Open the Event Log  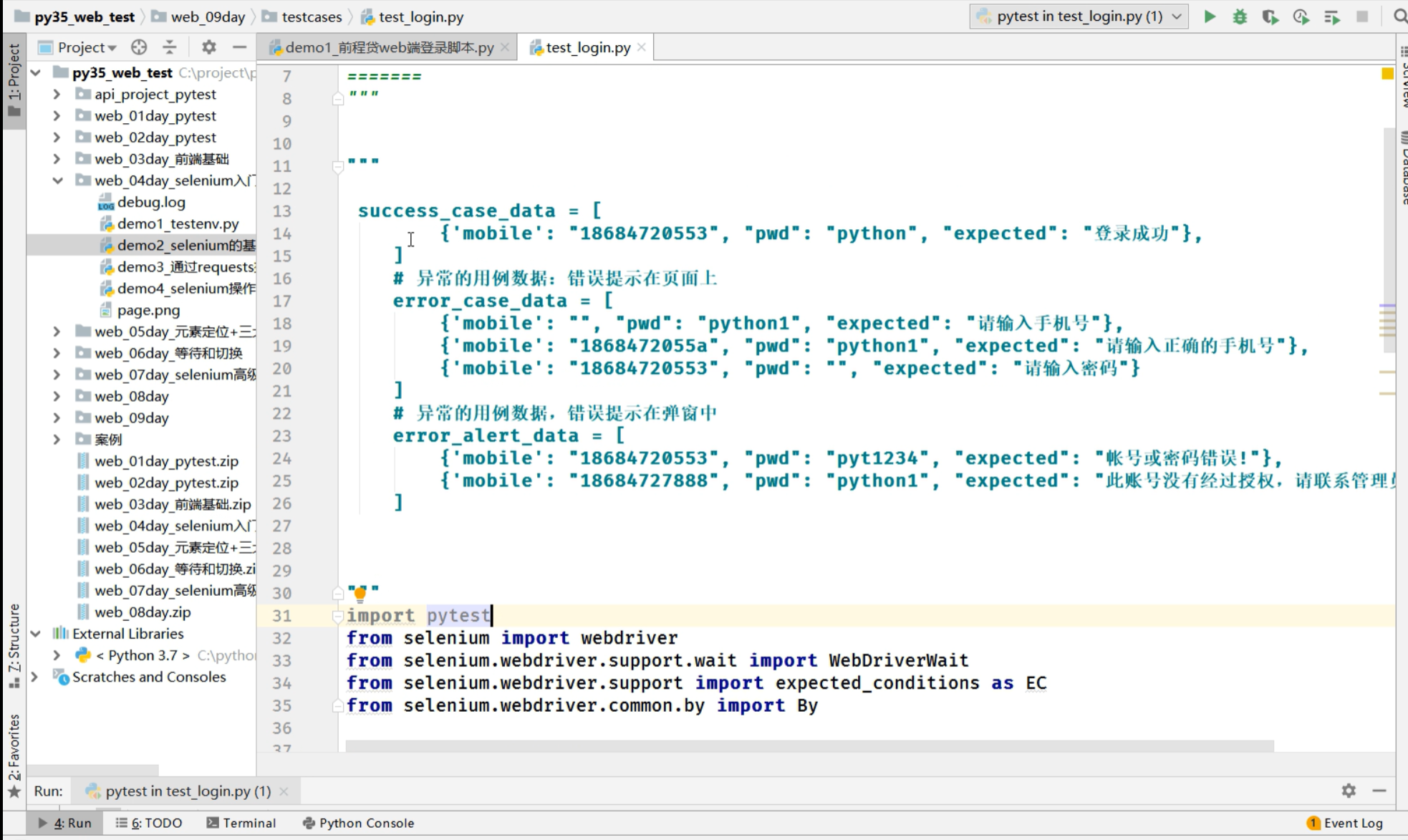1345,823
